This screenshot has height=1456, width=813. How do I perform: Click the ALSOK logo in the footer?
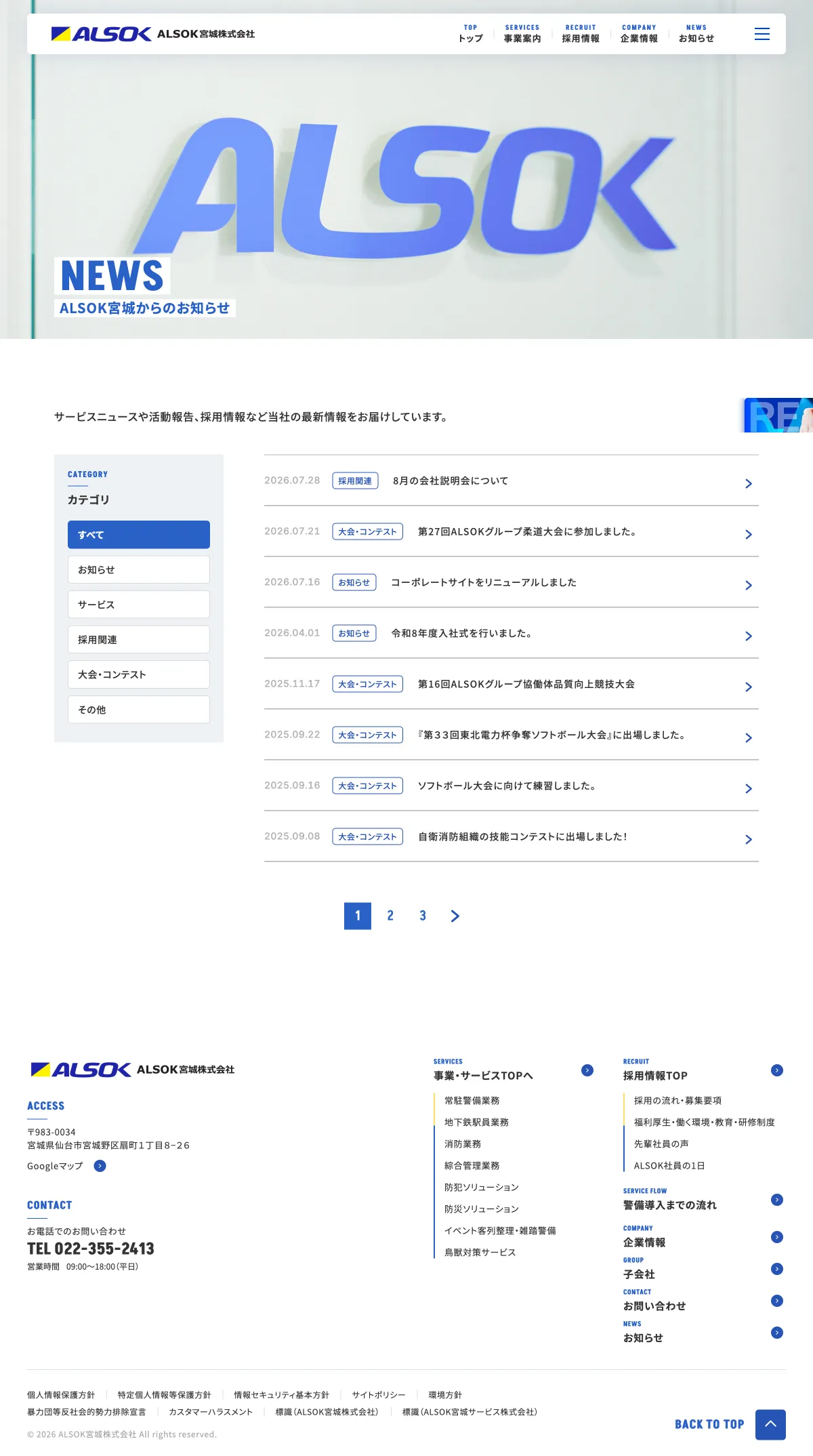pos(133,1070)
